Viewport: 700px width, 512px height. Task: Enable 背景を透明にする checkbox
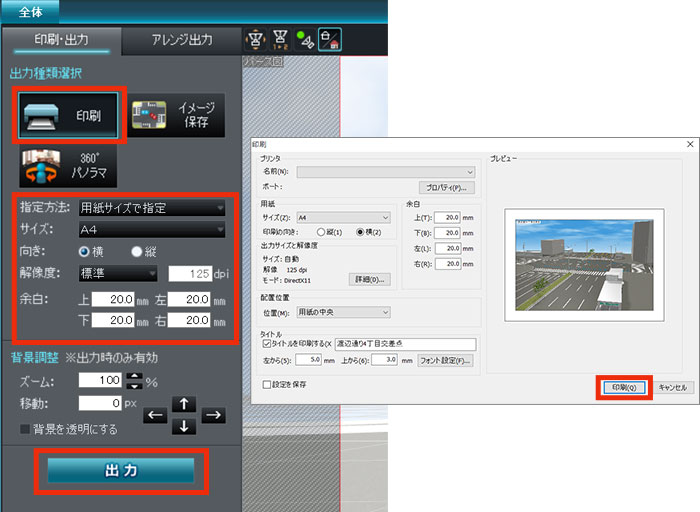pyautogui.click(x=25, y=429)
